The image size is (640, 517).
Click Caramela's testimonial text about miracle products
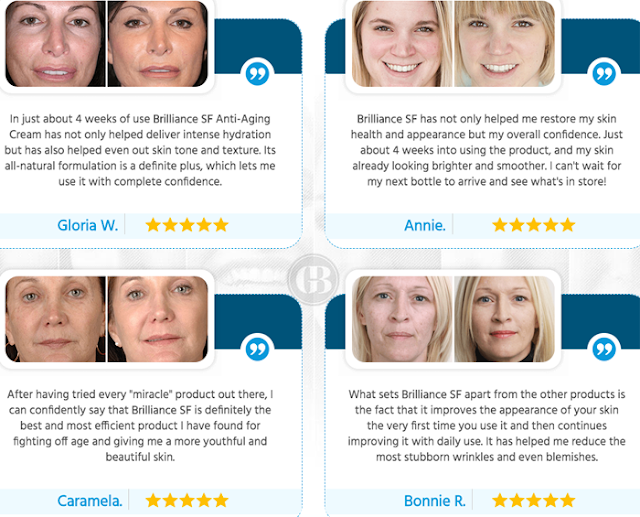(x=140, y=425)
